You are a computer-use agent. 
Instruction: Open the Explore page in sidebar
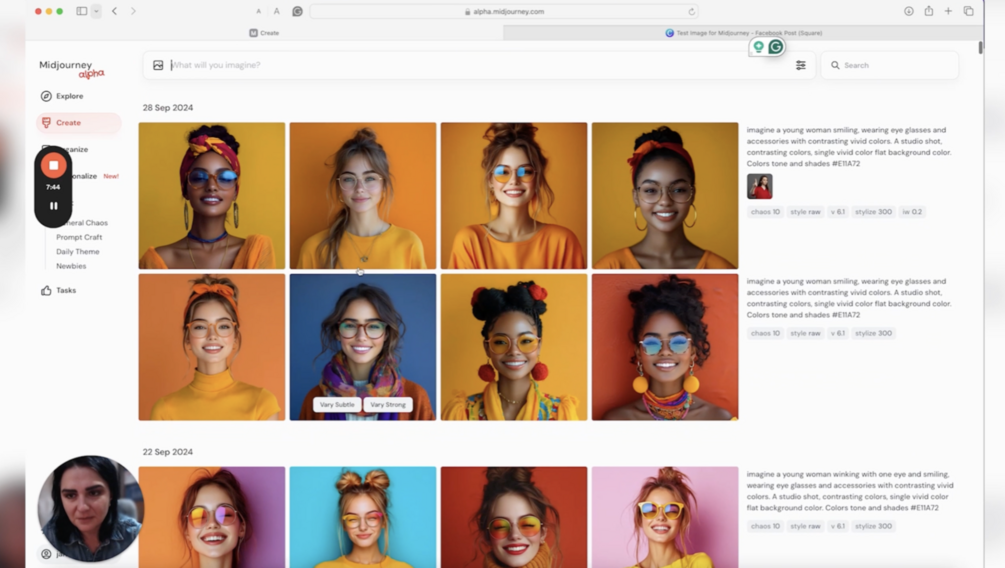click(x=62, y=96)
